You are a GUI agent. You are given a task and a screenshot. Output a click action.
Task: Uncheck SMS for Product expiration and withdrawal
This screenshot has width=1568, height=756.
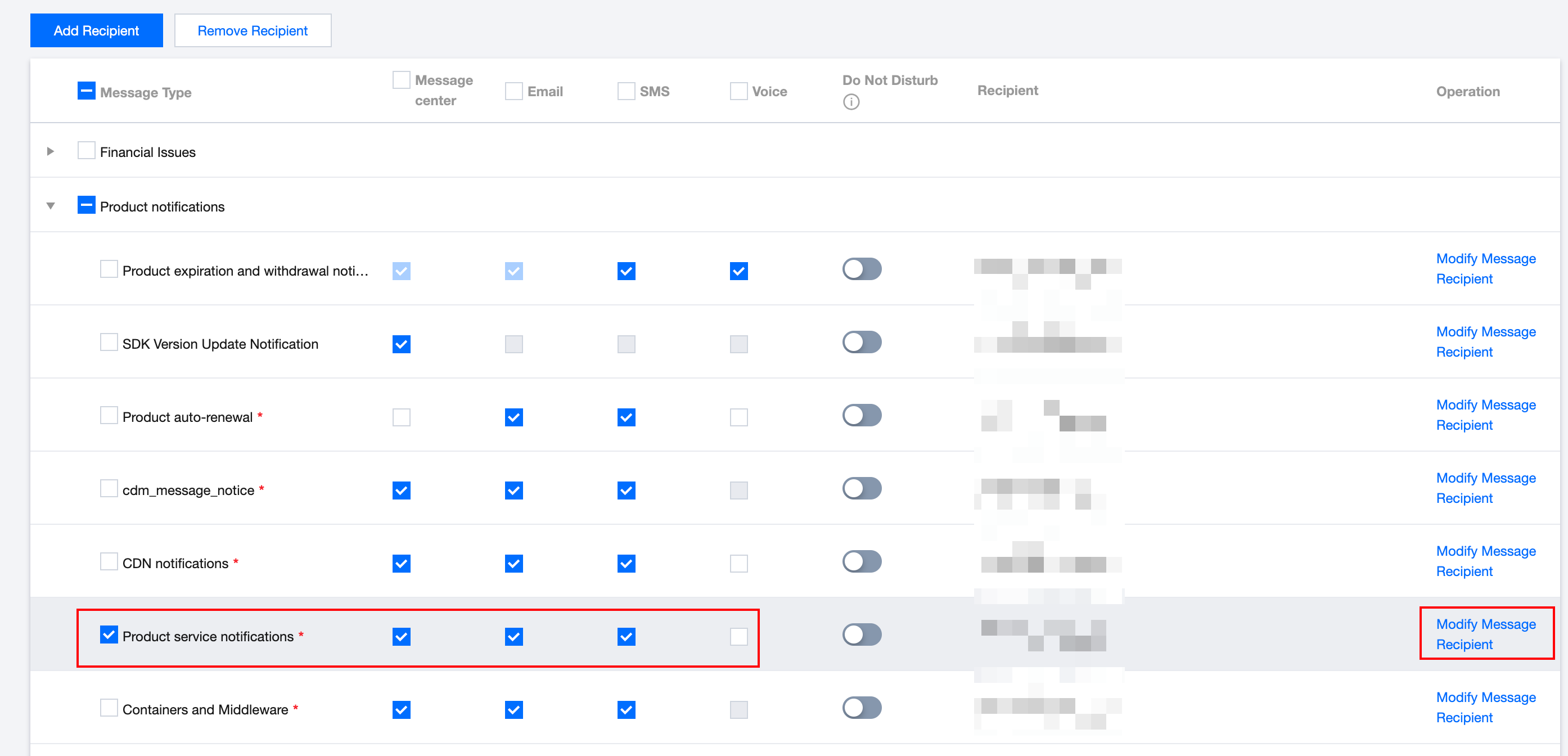626,271
